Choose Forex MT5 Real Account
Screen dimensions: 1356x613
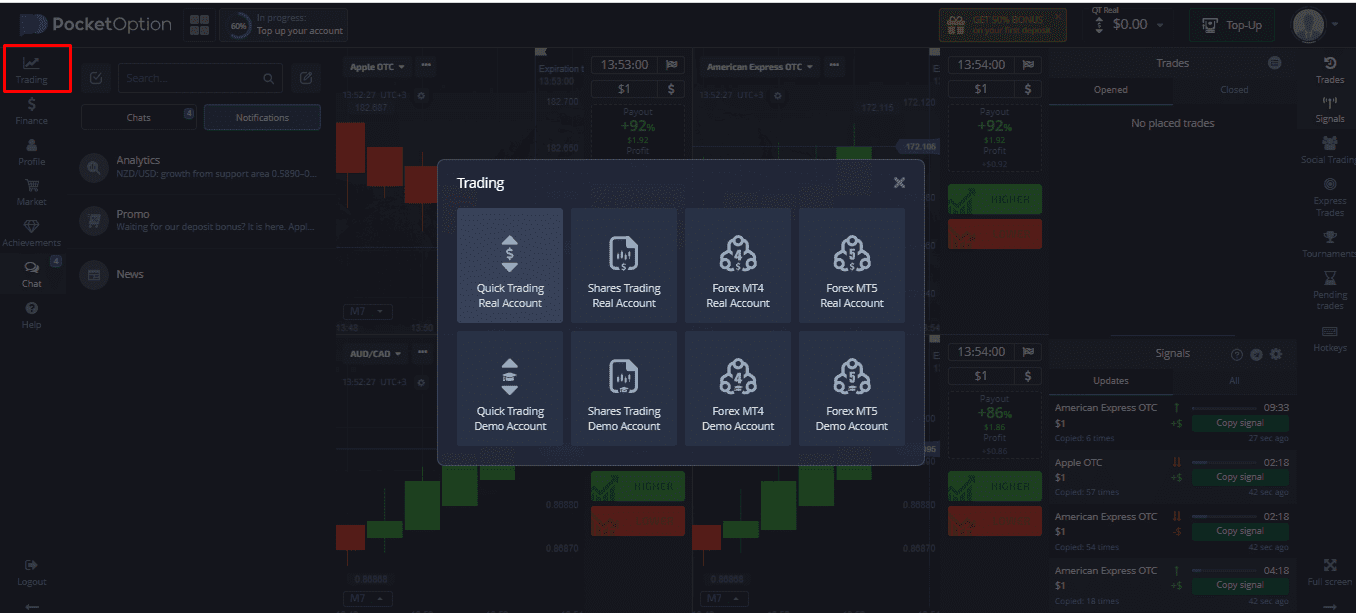(852, 266)
